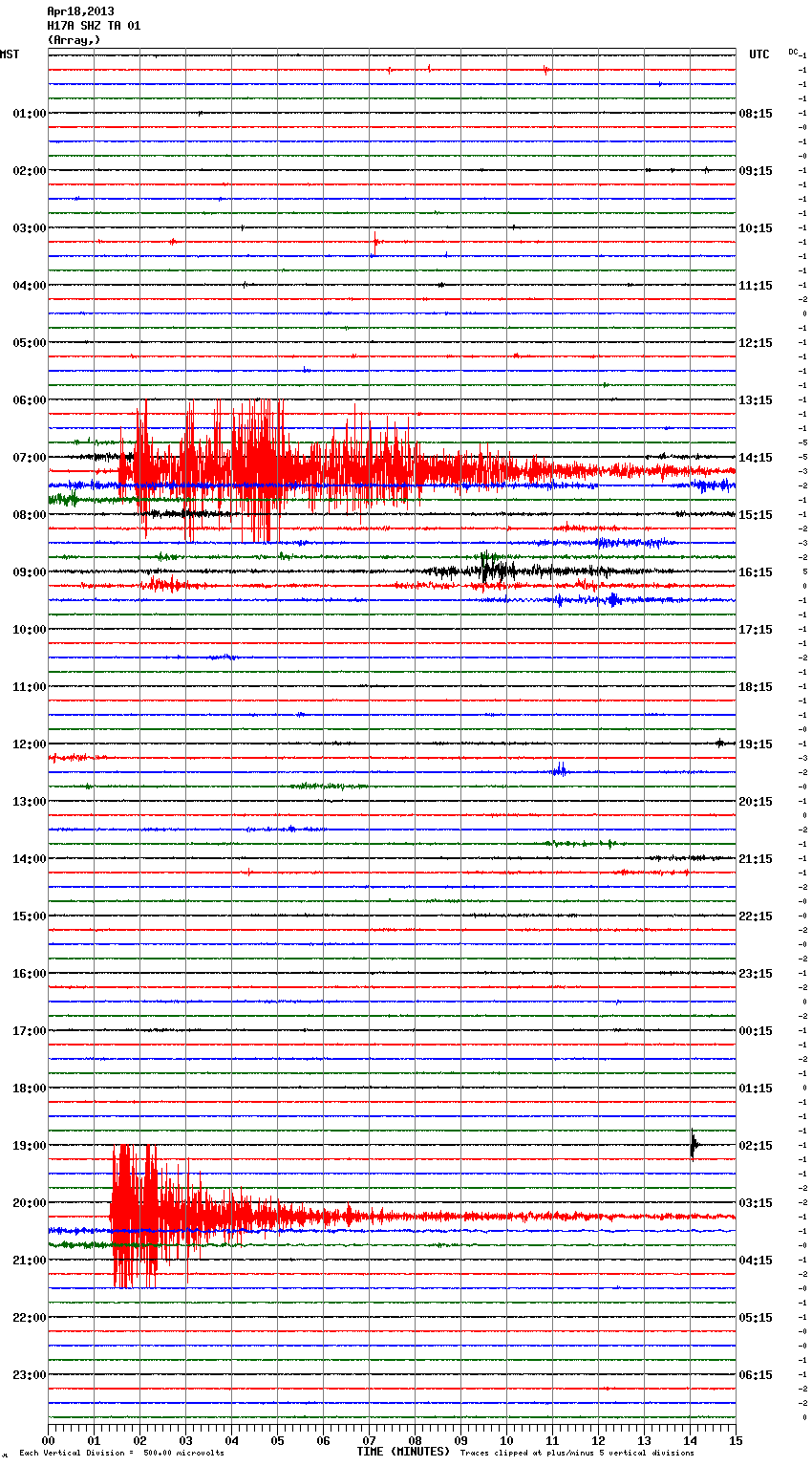Click the '06:00' MST row label

pos(30,400)
